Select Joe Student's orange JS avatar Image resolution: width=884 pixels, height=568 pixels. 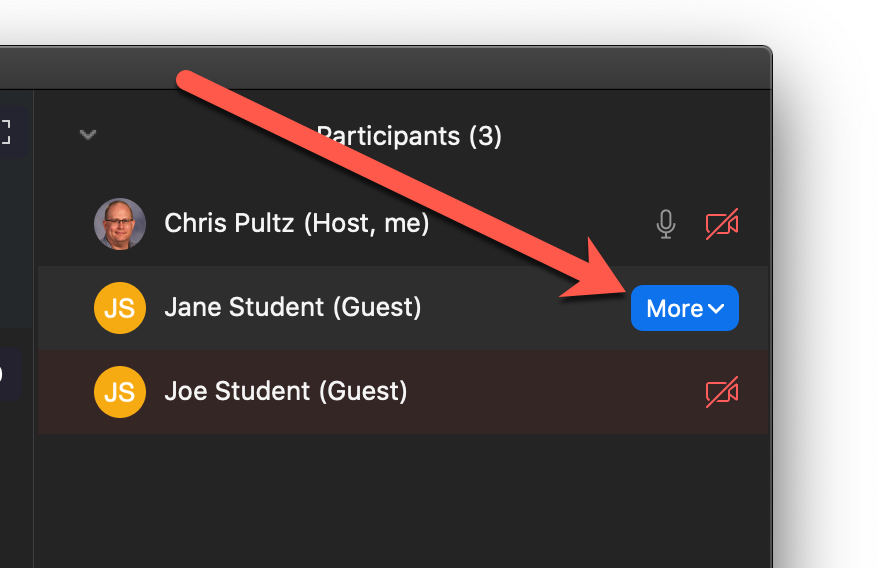pyautogui.click(x=120, y=392)
